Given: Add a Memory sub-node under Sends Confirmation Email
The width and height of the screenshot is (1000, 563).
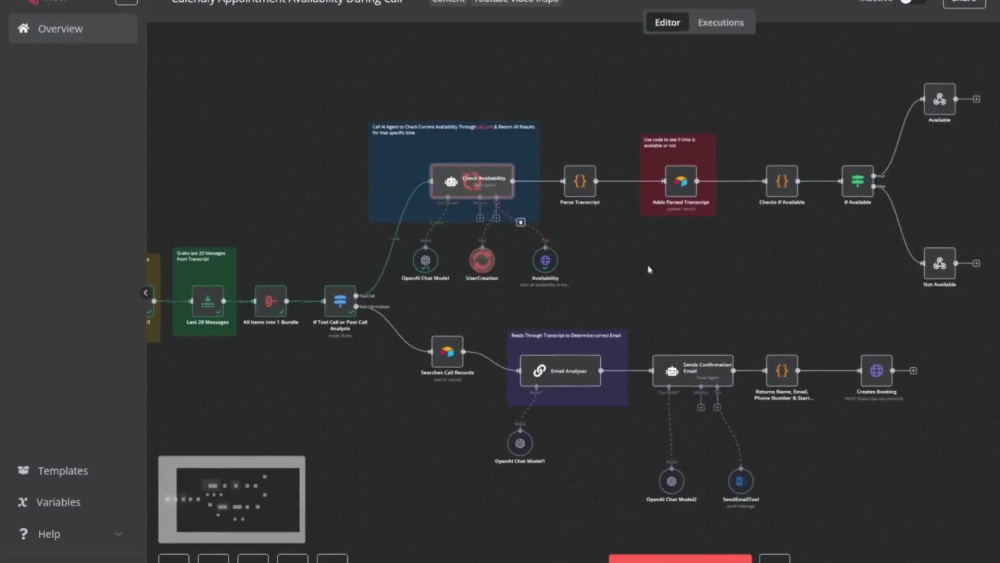Looking at the screenshot, I should [701, 407].
